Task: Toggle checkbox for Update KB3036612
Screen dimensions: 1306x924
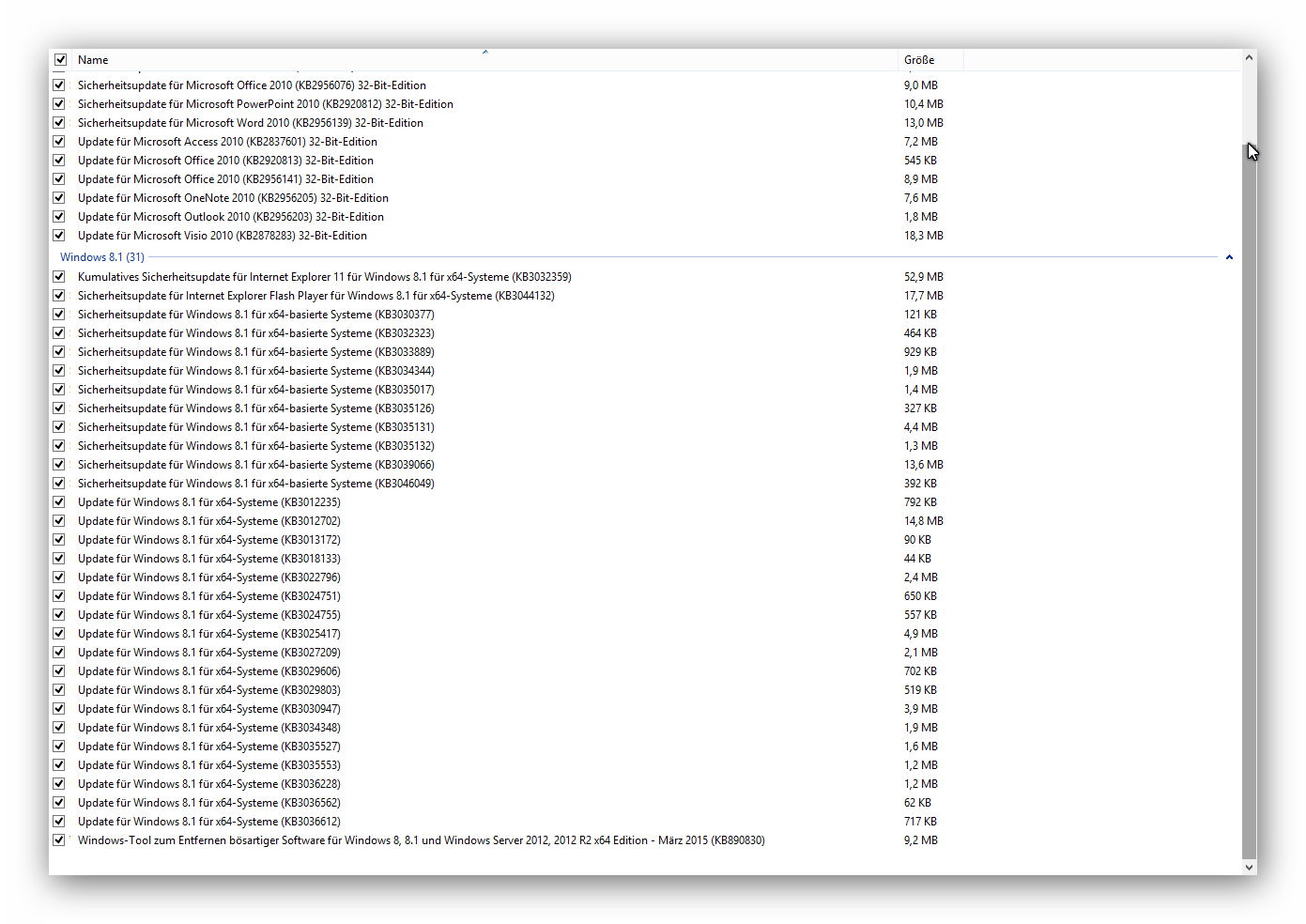Action: tap(59, 822)
